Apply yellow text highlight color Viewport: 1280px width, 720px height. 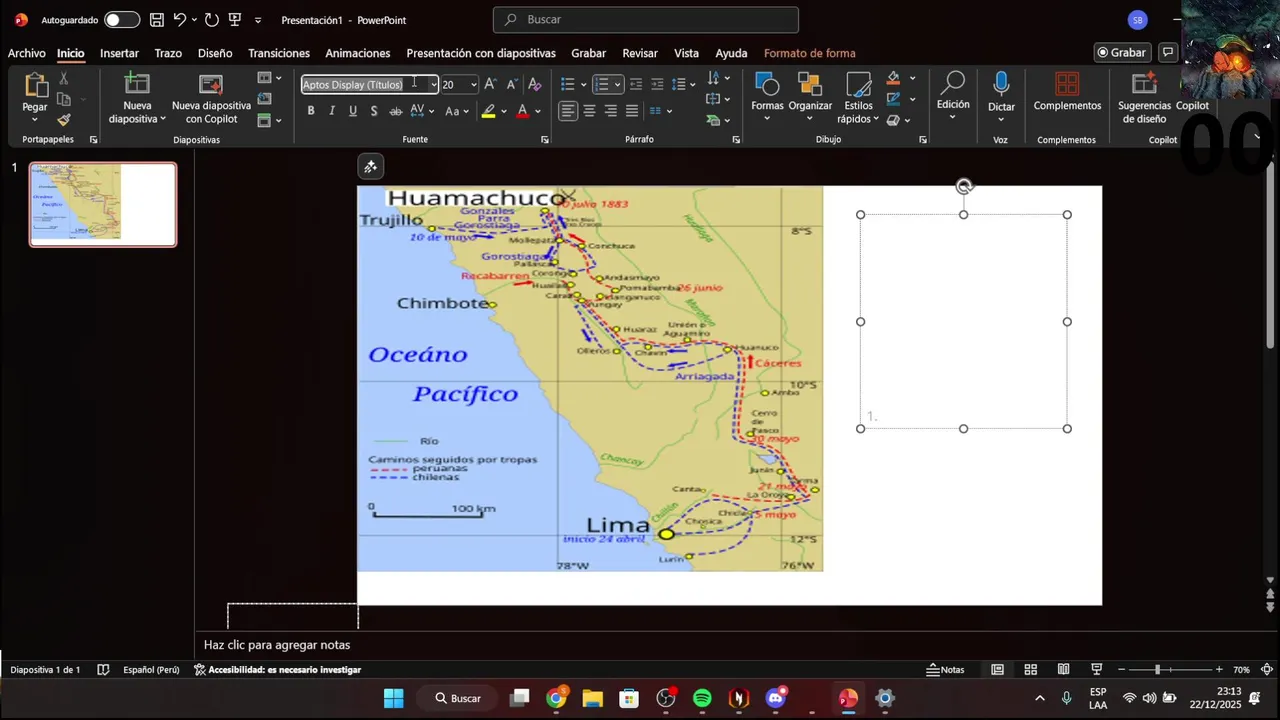click(x=488, y=111)
